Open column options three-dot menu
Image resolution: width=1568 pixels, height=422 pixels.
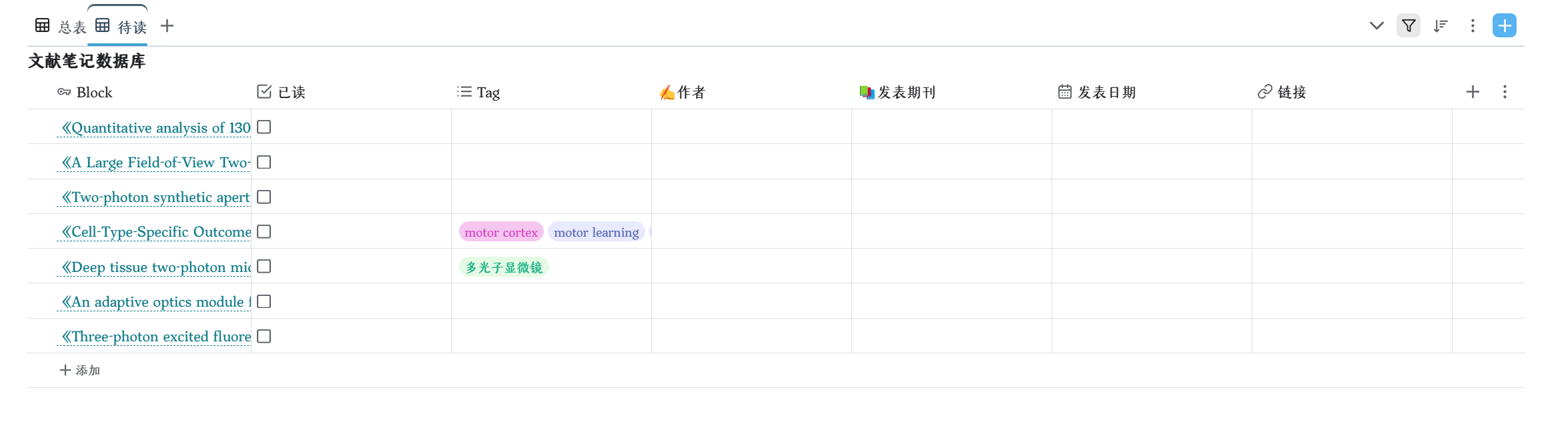point(1505,92)
